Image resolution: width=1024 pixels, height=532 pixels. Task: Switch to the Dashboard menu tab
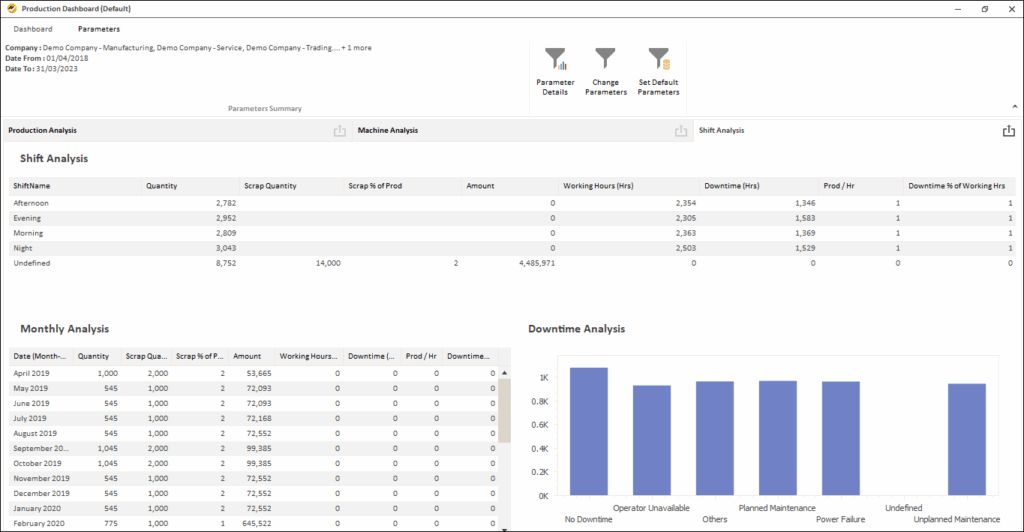33,29
